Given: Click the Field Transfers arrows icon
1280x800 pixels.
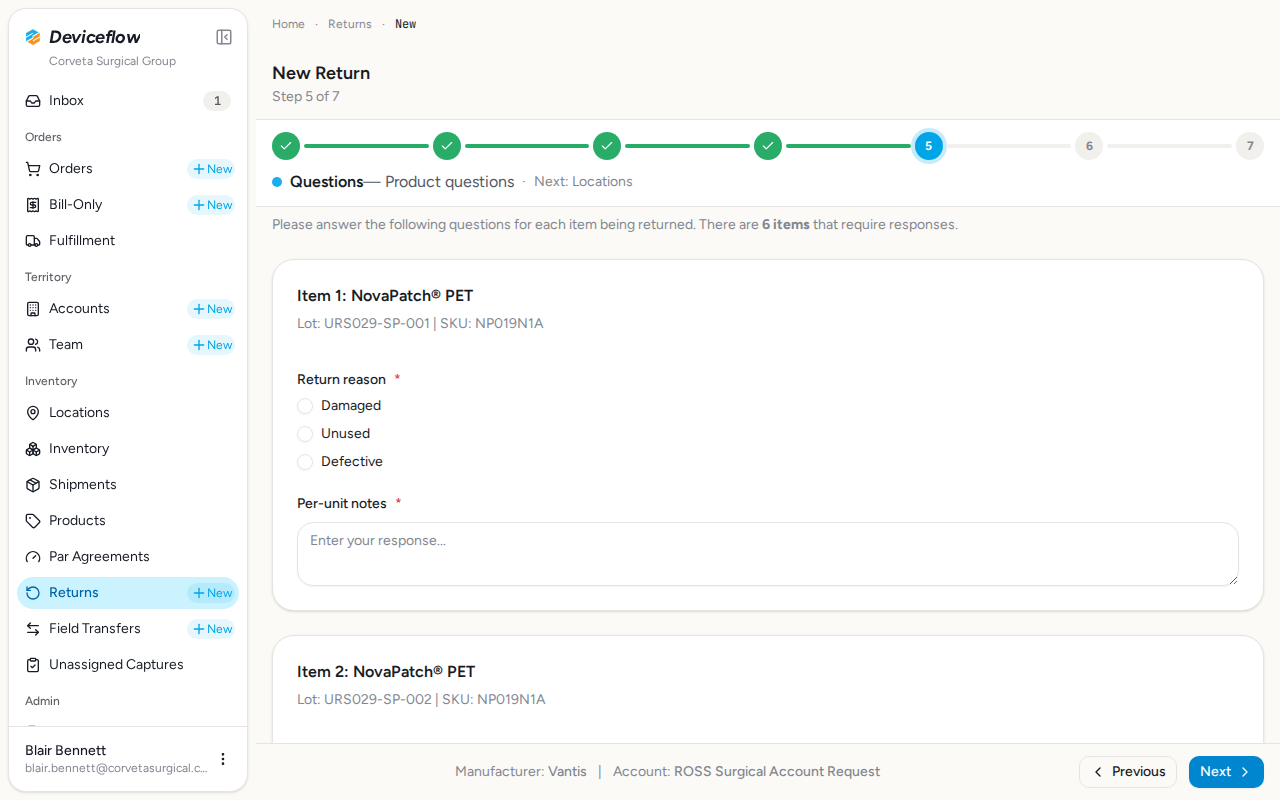Looking at the screenshot, I should coord(33,629).
